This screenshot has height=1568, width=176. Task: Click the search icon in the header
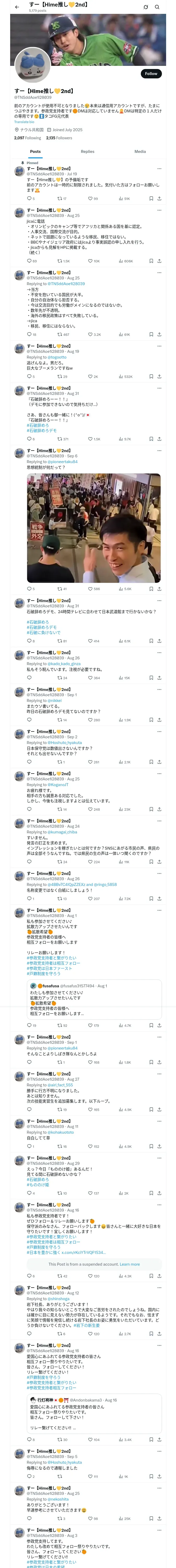point(157,7)
